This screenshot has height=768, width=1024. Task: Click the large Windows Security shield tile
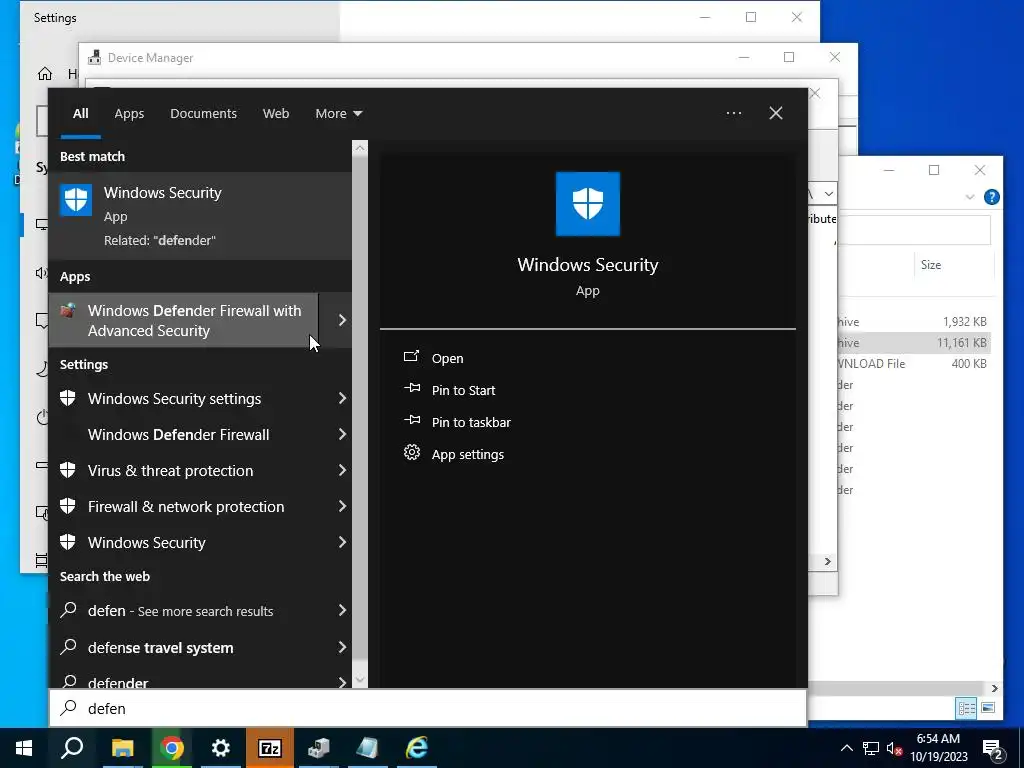point(587,204)
